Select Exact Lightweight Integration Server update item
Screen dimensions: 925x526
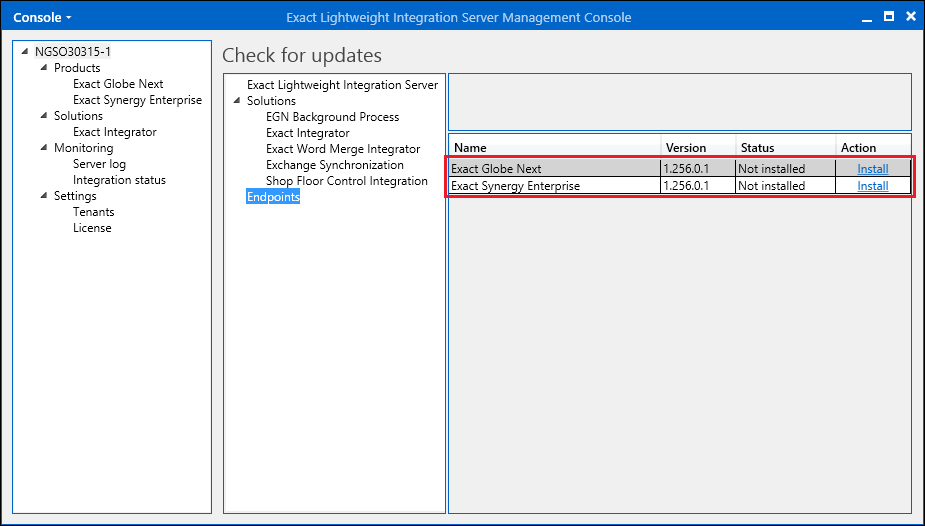coord(342,85)
